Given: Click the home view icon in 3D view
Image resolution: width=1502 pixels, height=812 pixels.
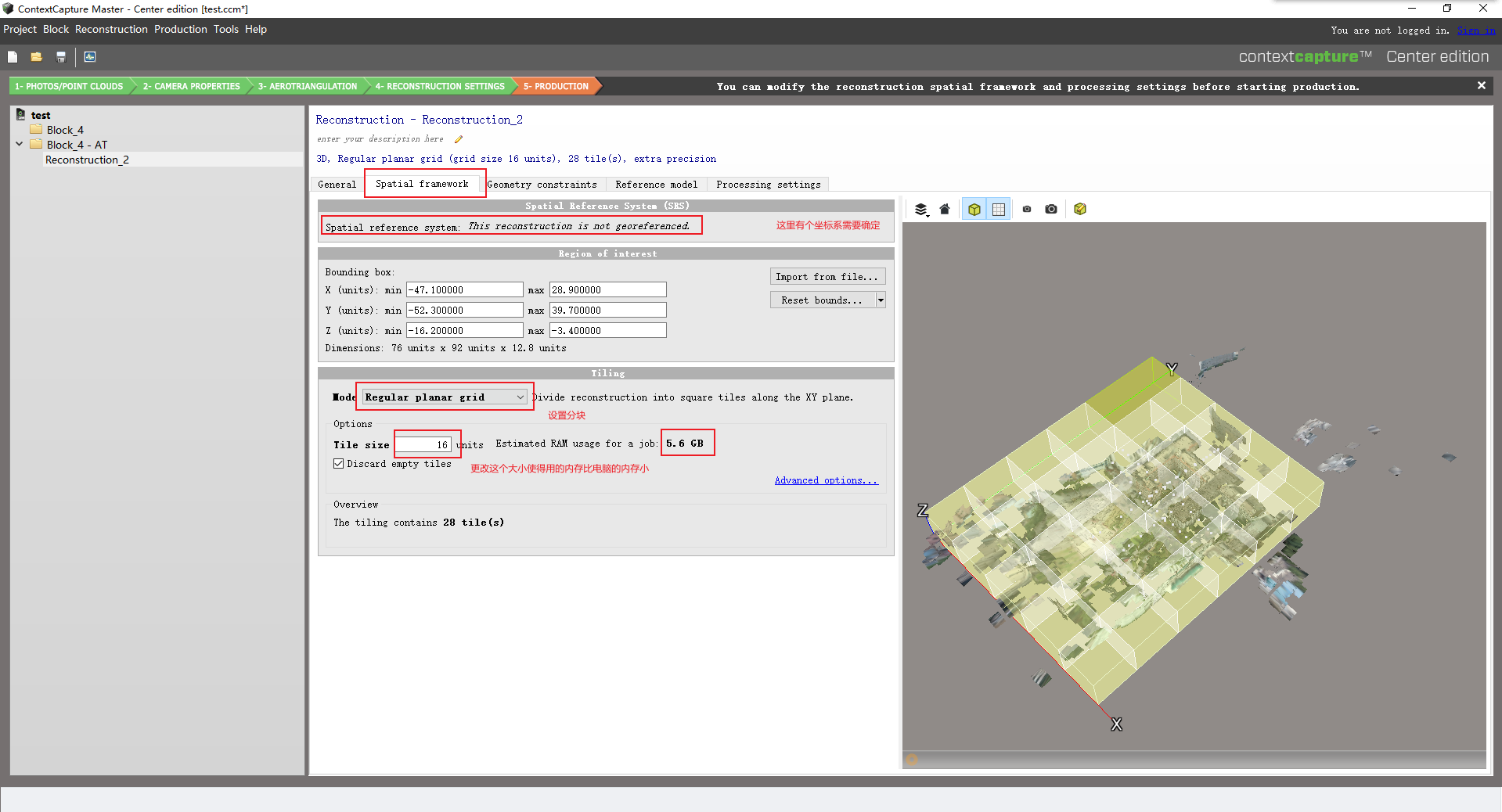Looking at the screenshot, I should point(945,210).
